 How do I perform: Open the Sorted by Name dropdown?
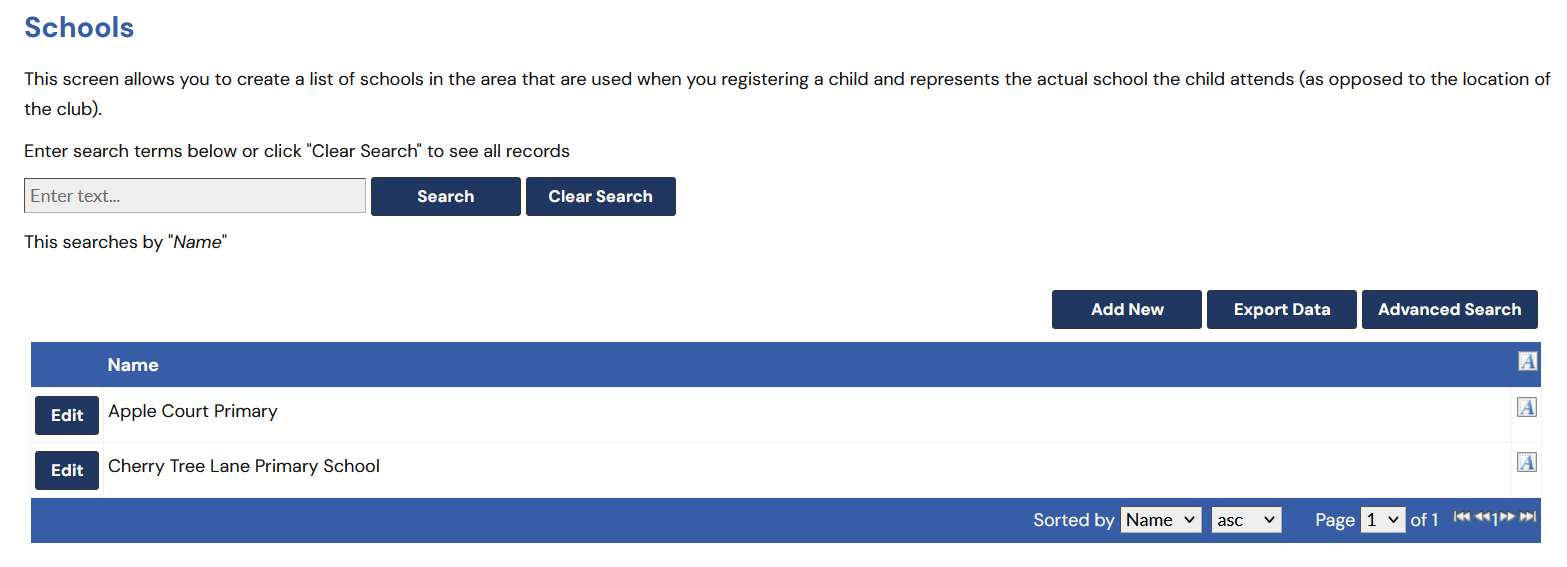click(x=1160, y=520)
